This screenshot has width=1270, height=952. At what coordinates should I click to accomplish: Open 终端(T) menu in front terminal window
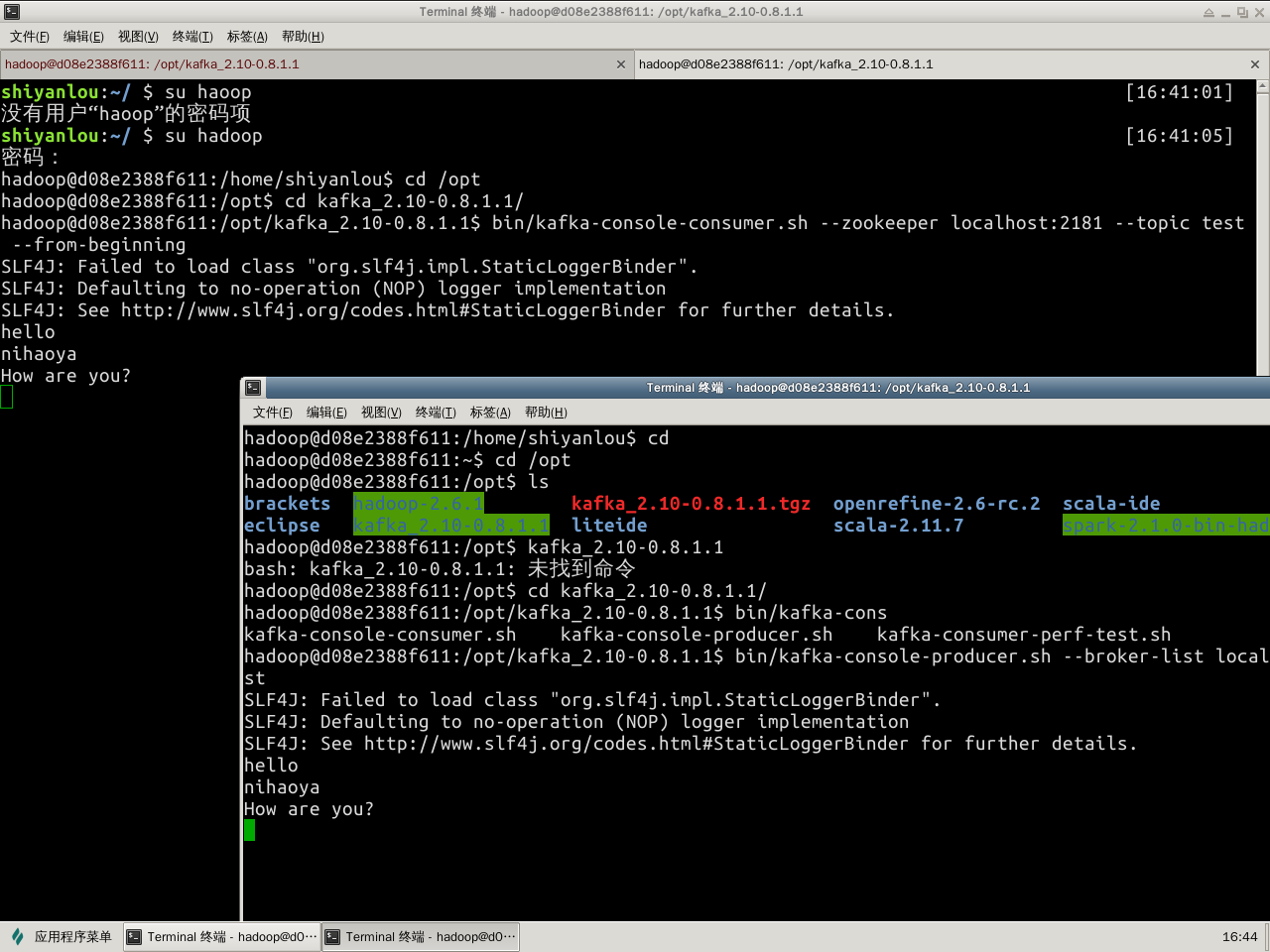pos(436,413)
